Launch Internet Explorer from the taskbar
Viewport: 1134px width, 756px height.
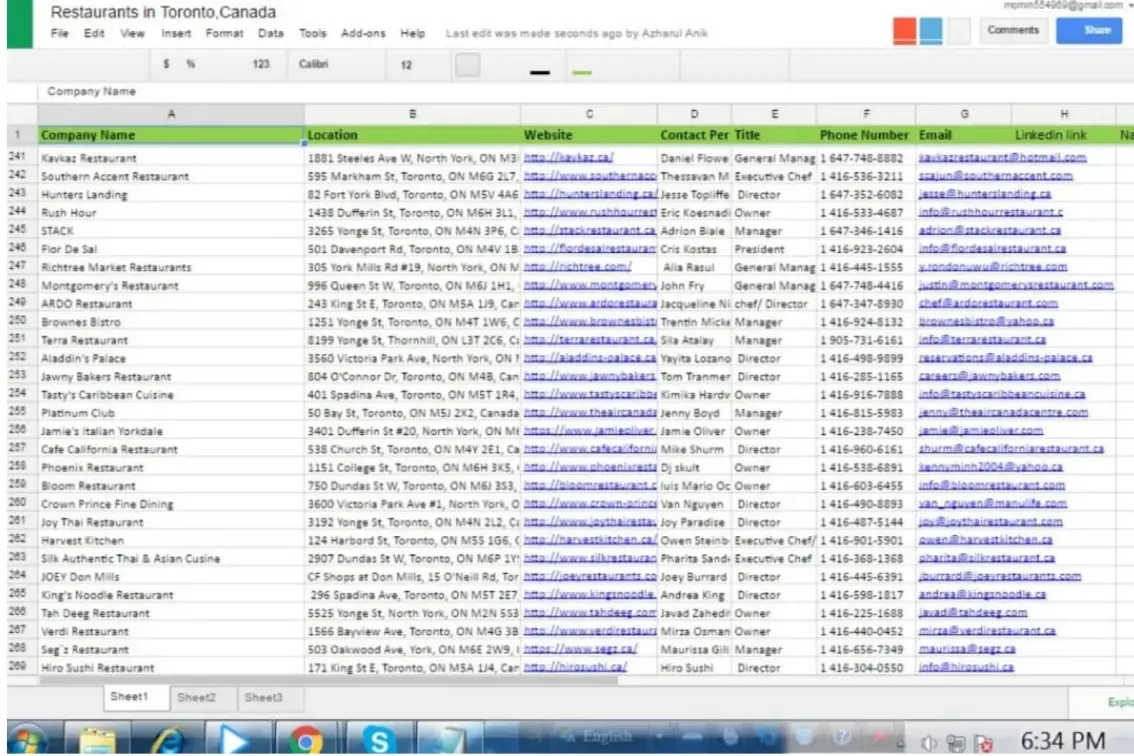168,740
